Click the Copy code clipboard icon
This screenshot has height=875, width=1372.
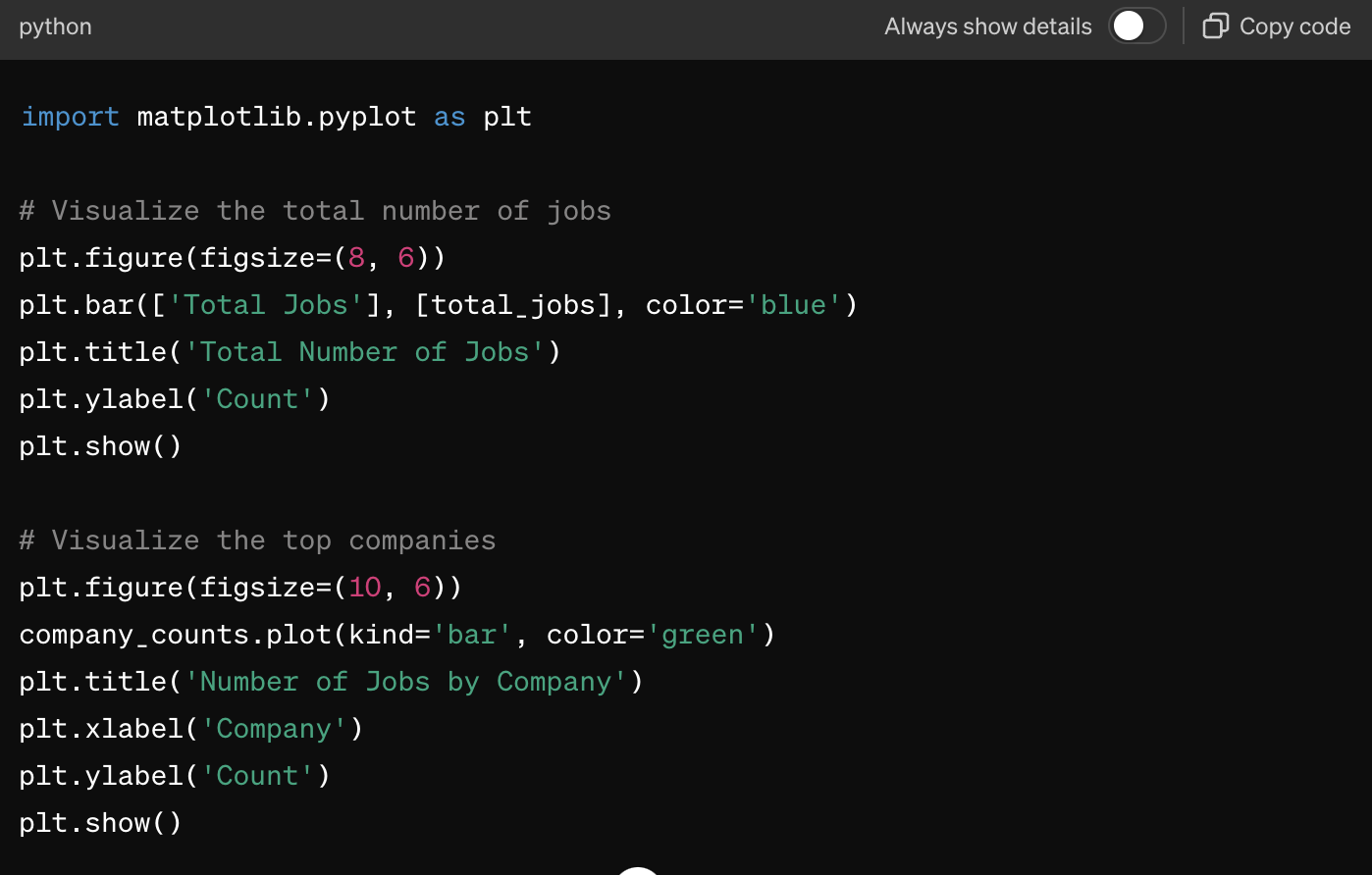tap(1215, 26)
